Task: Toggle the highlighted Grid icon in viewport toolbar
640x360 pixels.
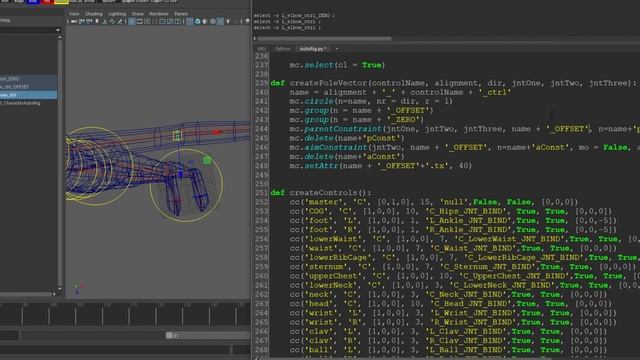Action: coord(132,21)
